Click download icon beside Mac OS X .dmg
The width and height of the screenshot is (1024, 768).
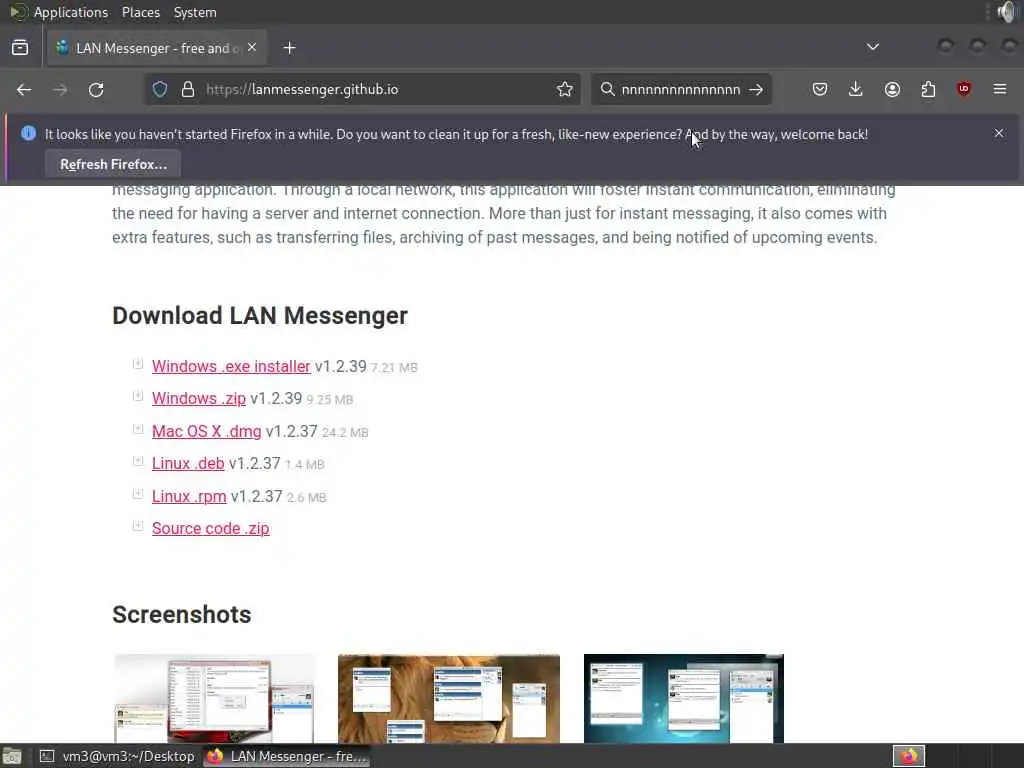pyautogui.click(x=138, y=429)
